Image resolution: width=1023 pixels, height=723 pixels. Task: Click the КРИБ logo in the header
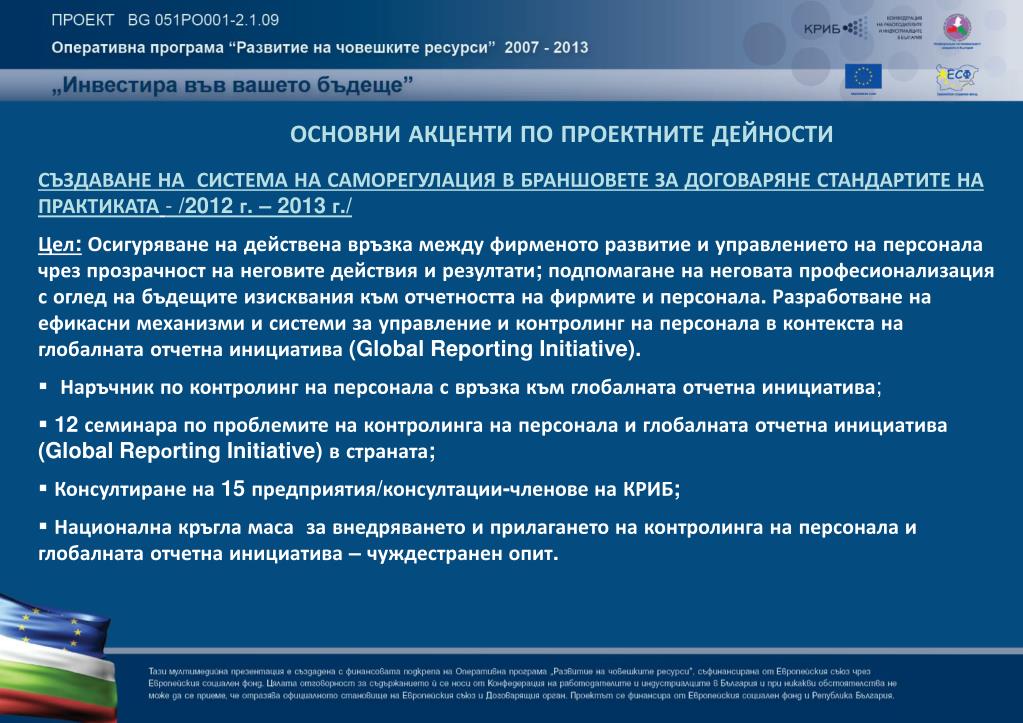pos(835,28)
